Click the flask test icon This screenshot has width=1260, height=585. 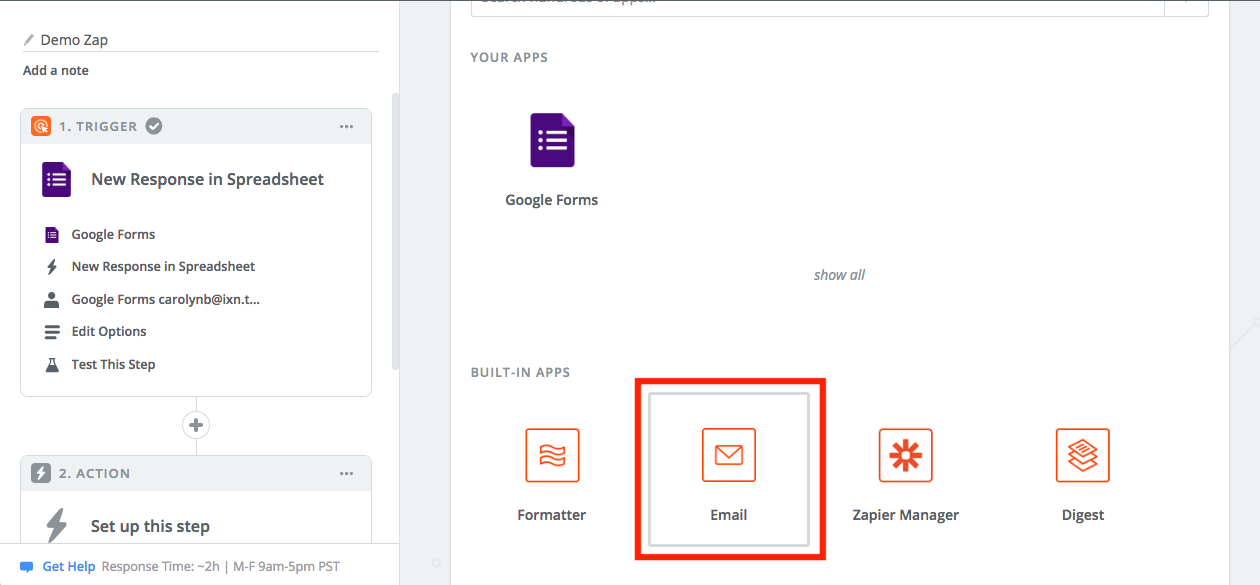pyautogui.click(x=52, y=364)
